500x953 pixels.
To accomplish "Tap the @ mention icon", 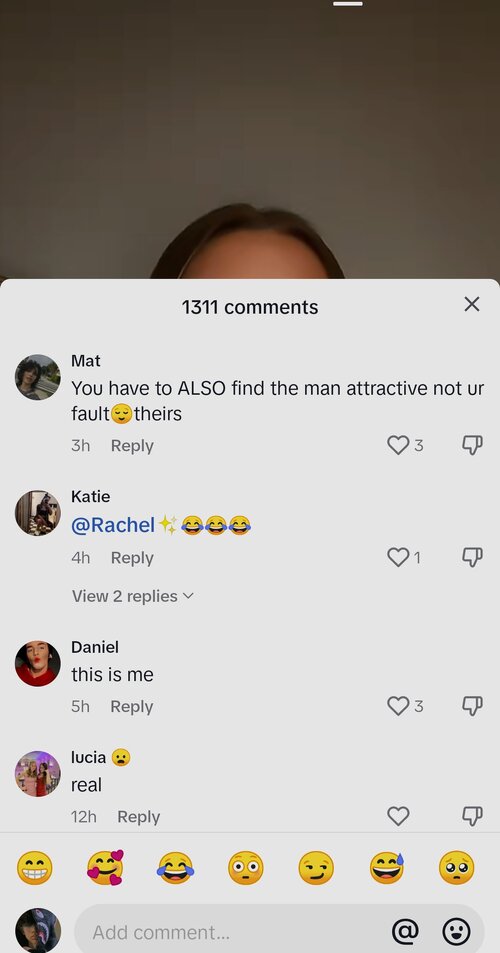I will tap(405, 931).
